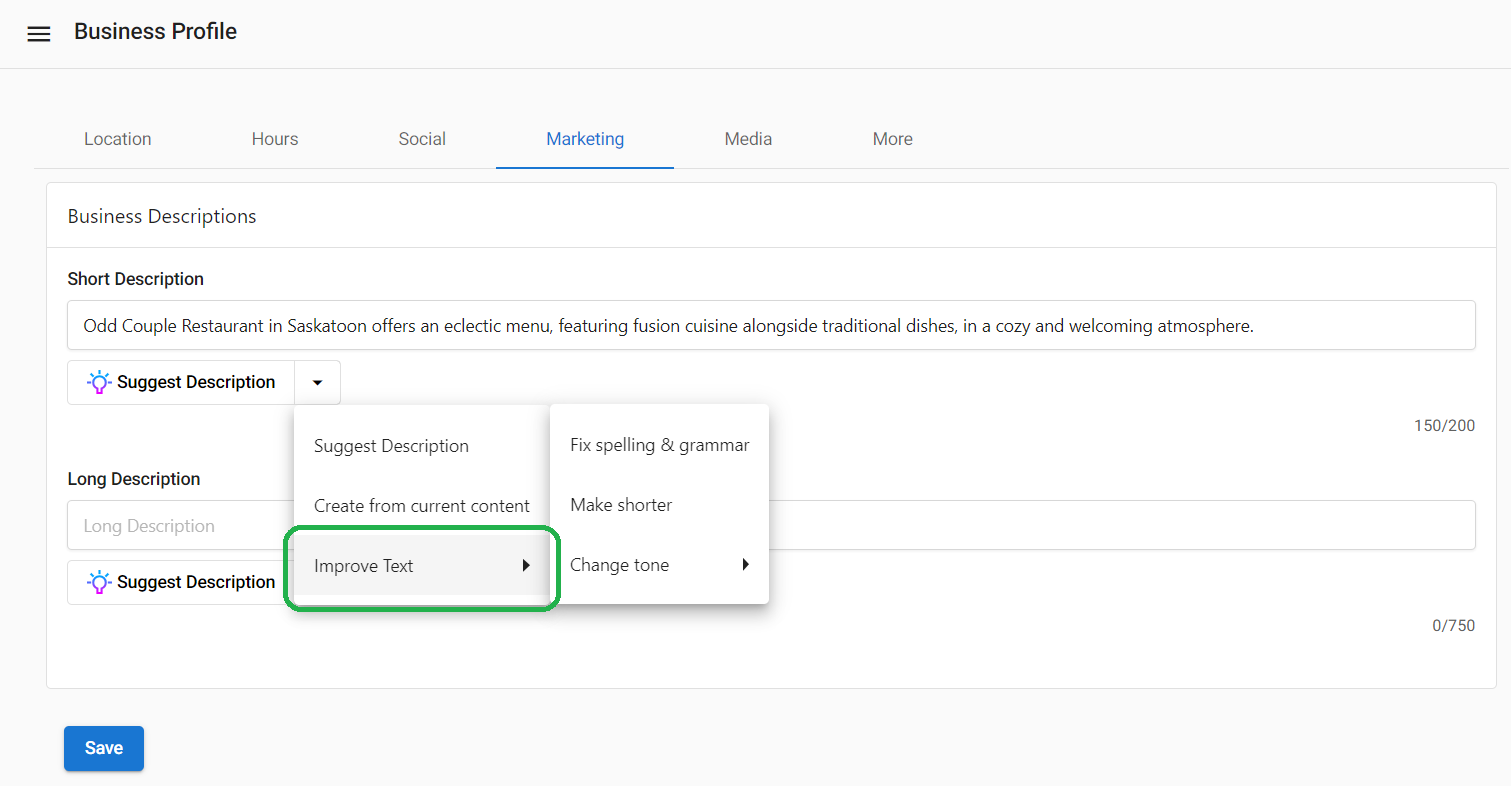Expand the More tab
This screenshot has height=786, width=1511.
pyautogui.click(x=892, y=139)
